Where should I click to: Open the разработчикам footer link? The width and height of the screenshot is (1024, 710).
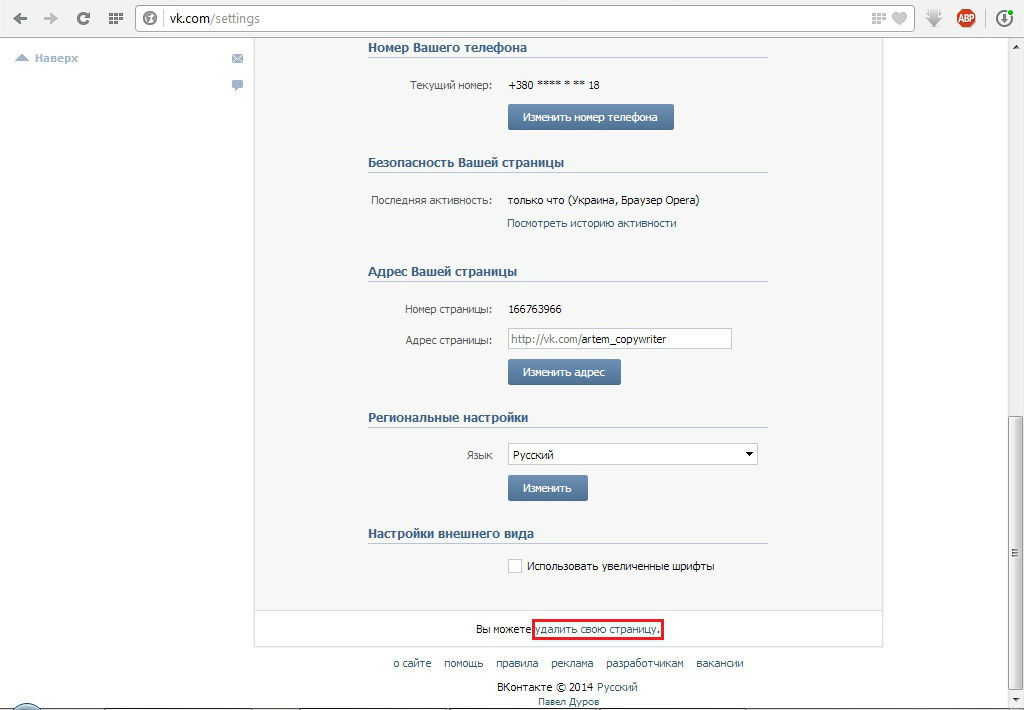coord(645,664)
